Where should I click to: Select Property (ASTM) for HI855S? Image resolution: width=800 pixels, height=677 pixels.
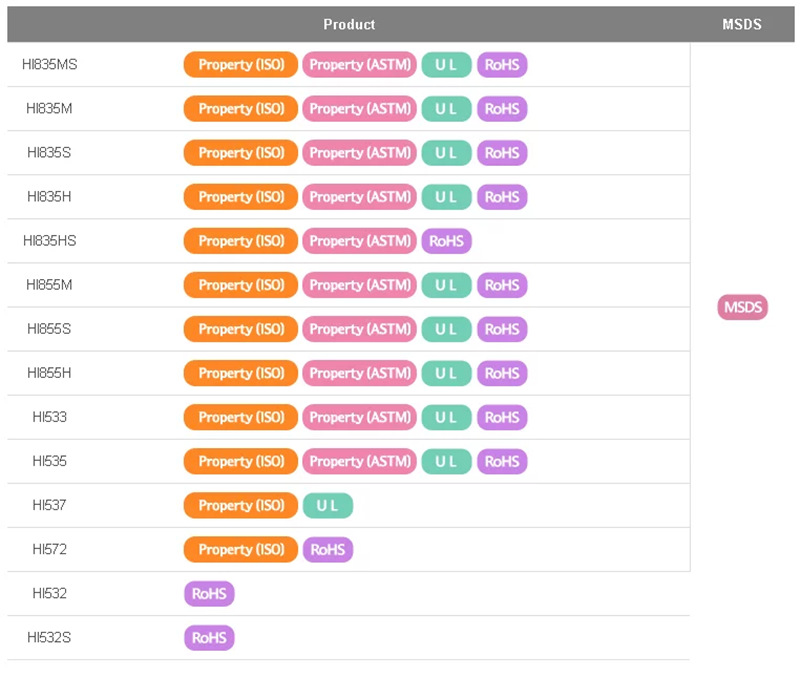(359, 329)
